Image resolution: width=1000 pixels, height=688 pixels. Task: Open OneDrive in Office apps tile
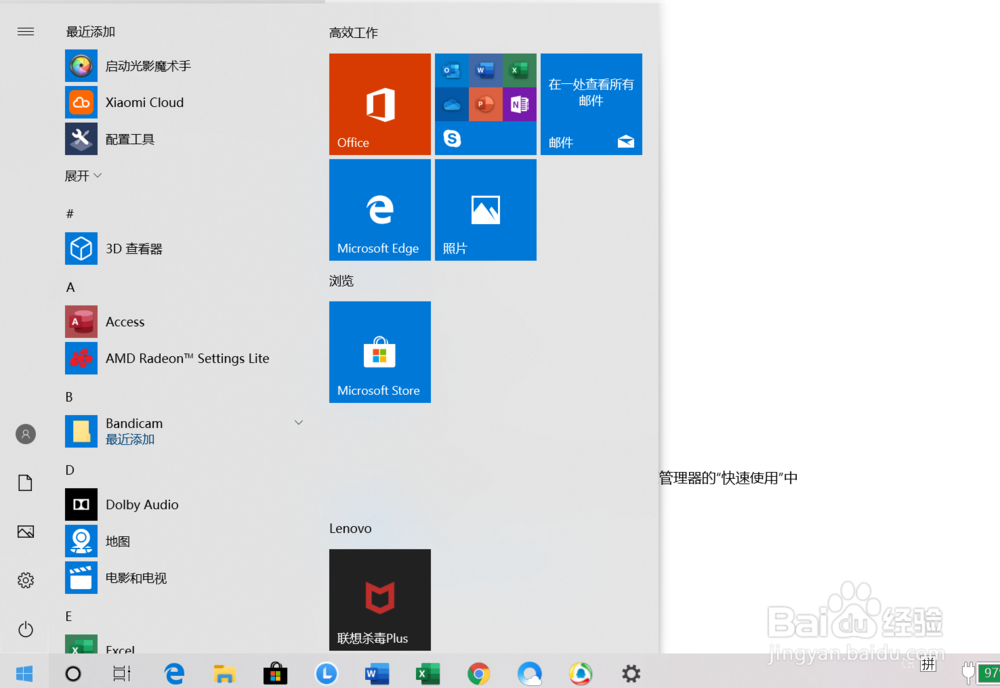point(452,104)
